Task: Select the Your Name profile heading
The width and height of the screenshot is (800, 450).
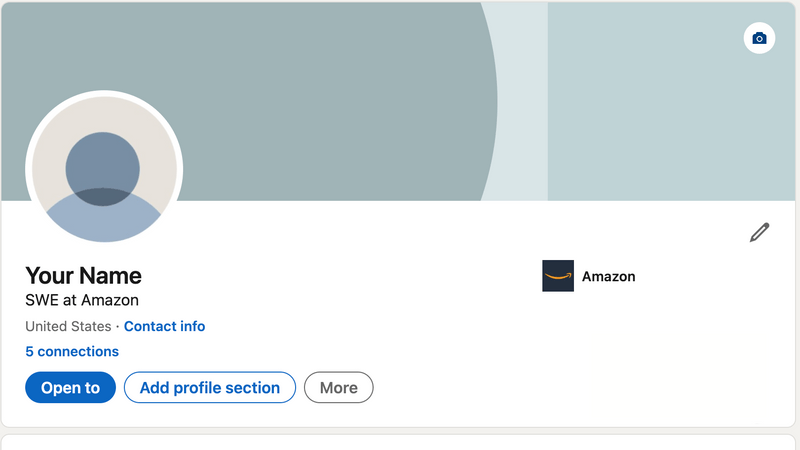Action: pyautogui.click(x=83, y=275)
